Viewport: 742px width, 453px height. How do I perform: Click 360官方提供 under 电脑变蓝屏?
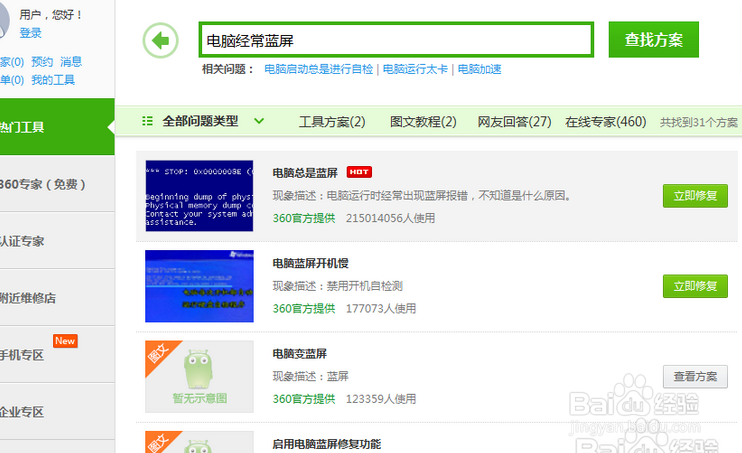(x=304, y=399)
